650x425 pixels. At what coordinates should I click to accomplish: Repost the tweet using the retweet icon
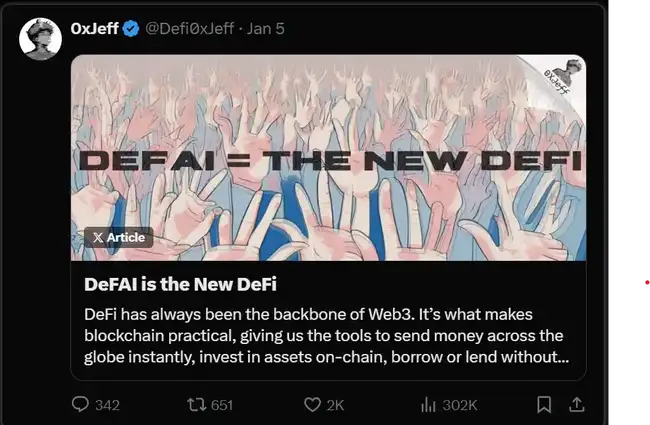[197, 404]
